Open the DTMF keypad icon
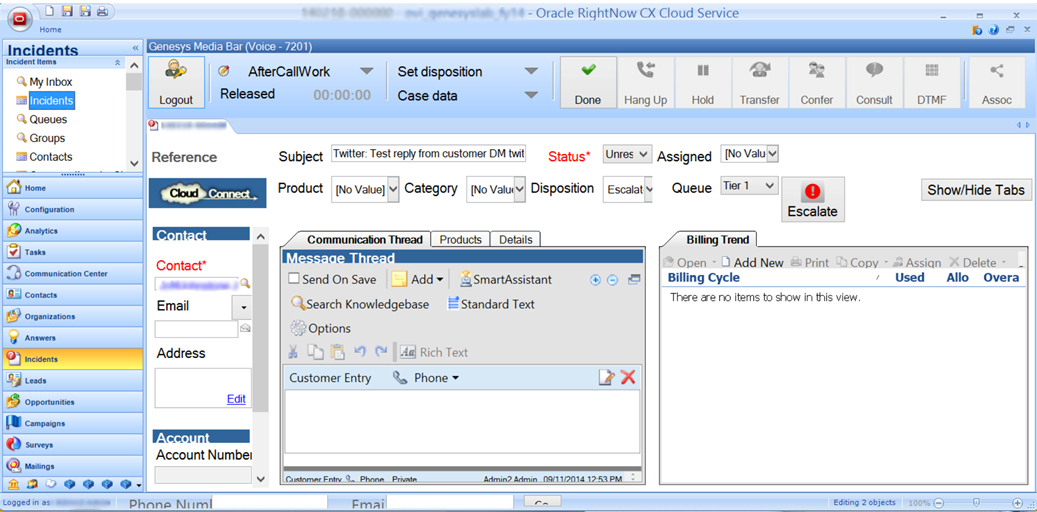1037x512 pixels. pos(931,72)
